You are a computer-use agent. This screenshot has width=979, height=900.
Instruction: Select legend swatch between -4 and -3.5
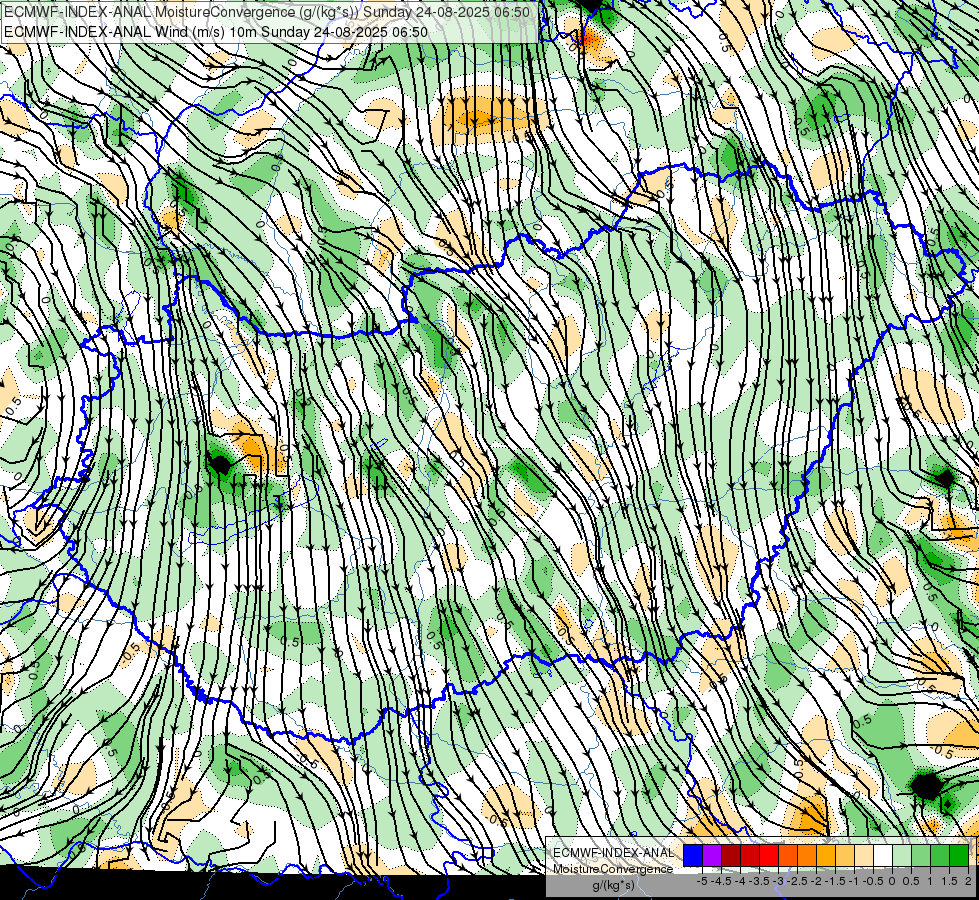click(x=750, y=856)
